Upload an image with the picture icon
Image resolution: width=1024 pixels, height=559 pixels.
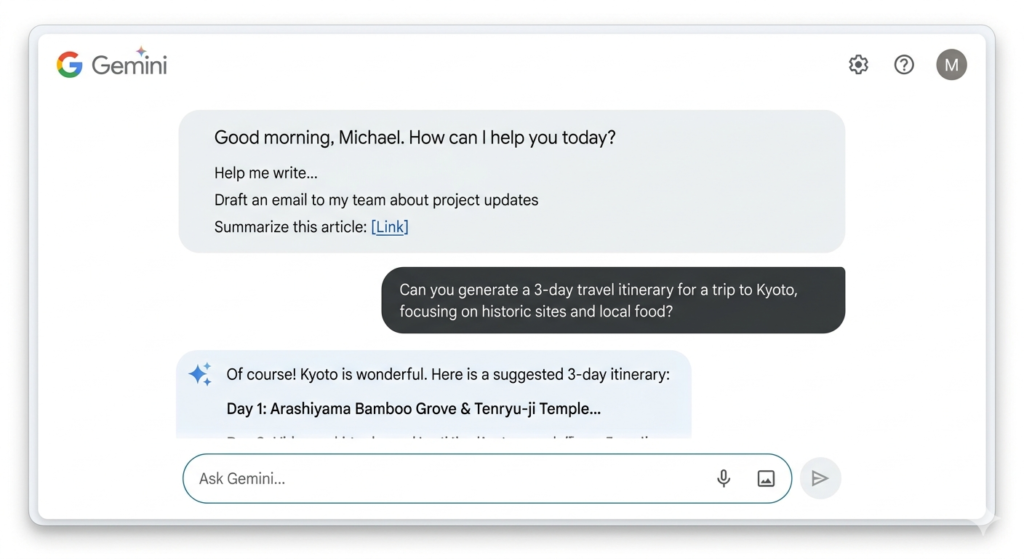[x=765, y=479]
